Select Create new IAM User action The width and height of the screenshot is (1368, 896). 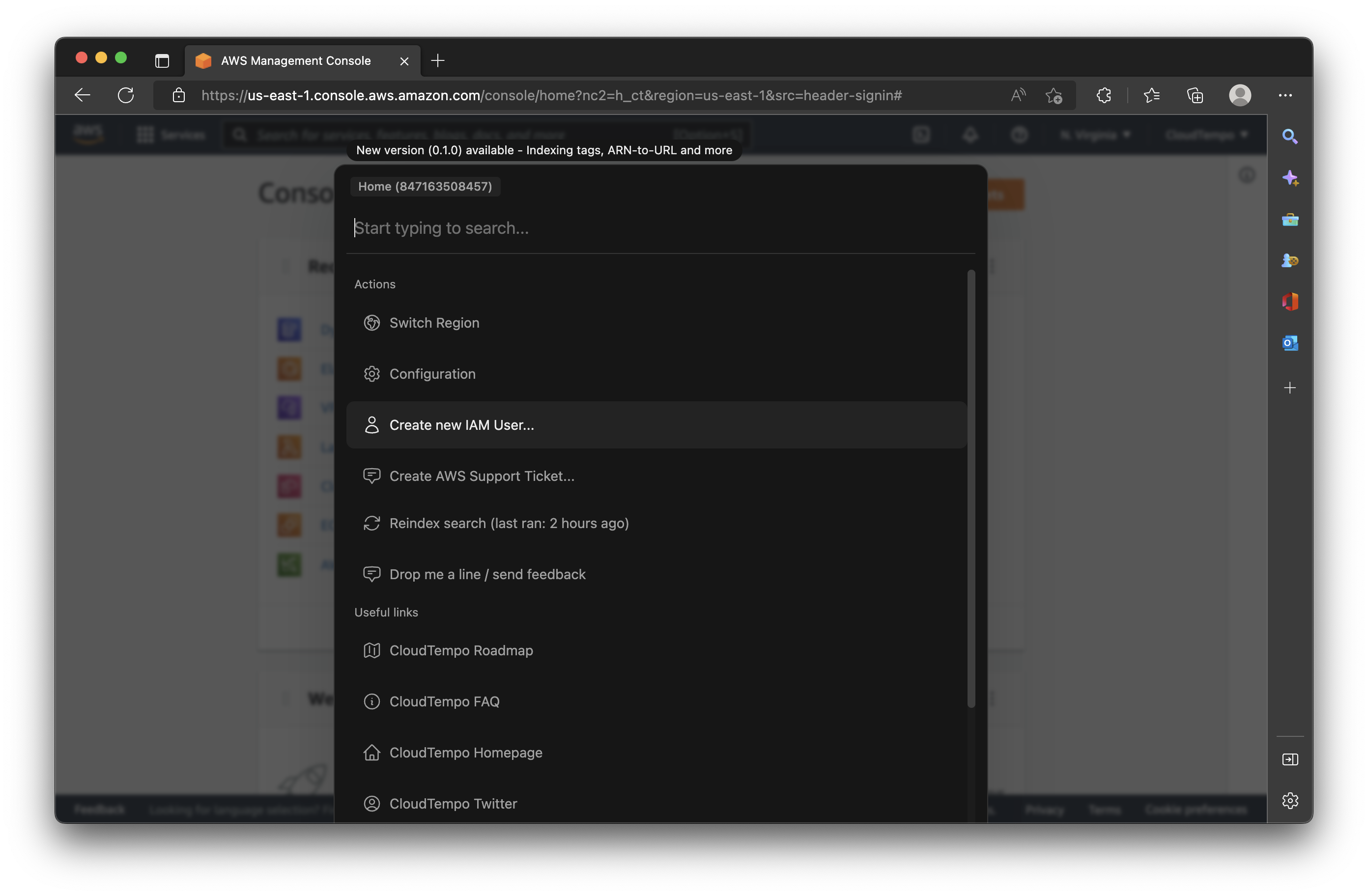tap(656, 425)
